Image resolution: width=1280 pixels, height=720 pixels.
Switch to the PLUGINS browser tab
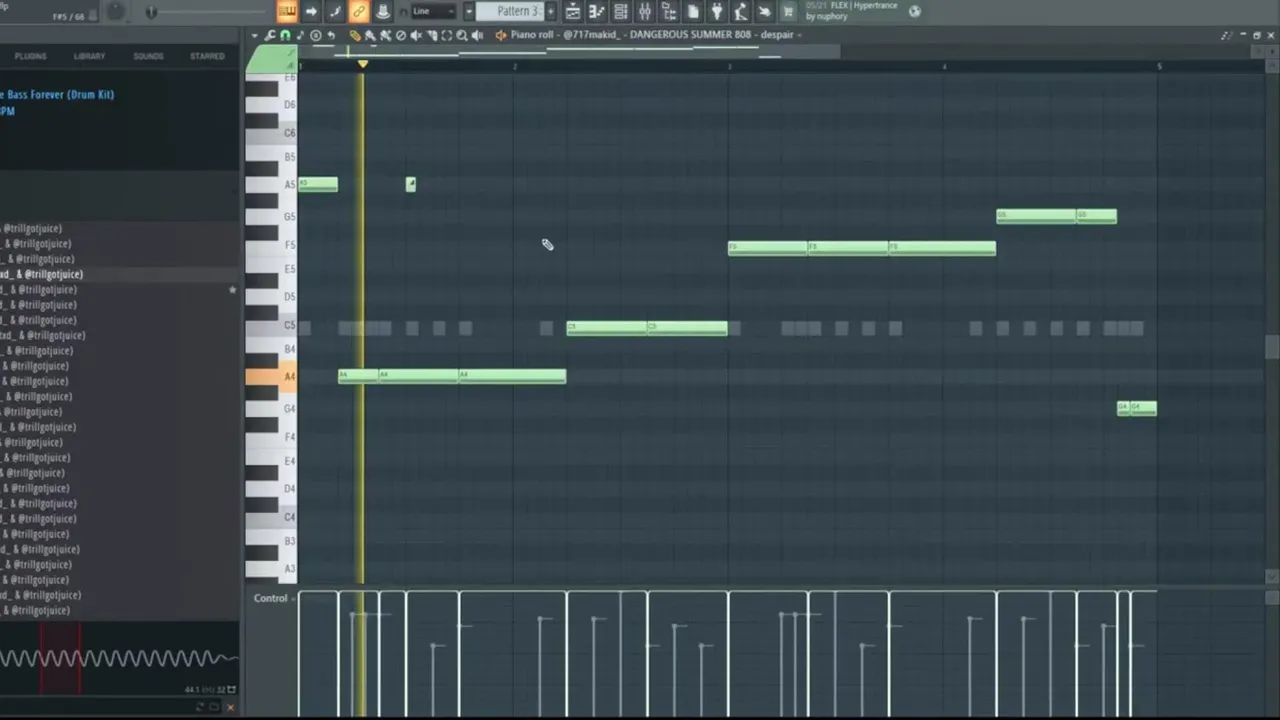point(30,56)
